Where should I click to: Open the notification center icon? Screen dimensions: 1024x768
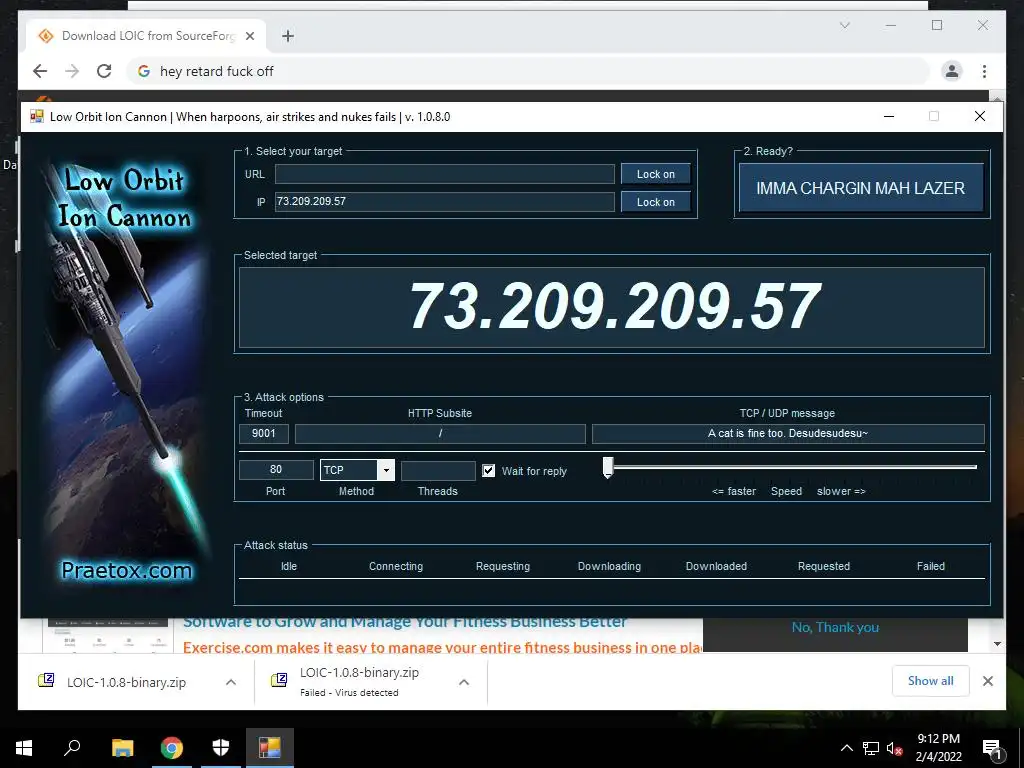[x=992, y=748]
